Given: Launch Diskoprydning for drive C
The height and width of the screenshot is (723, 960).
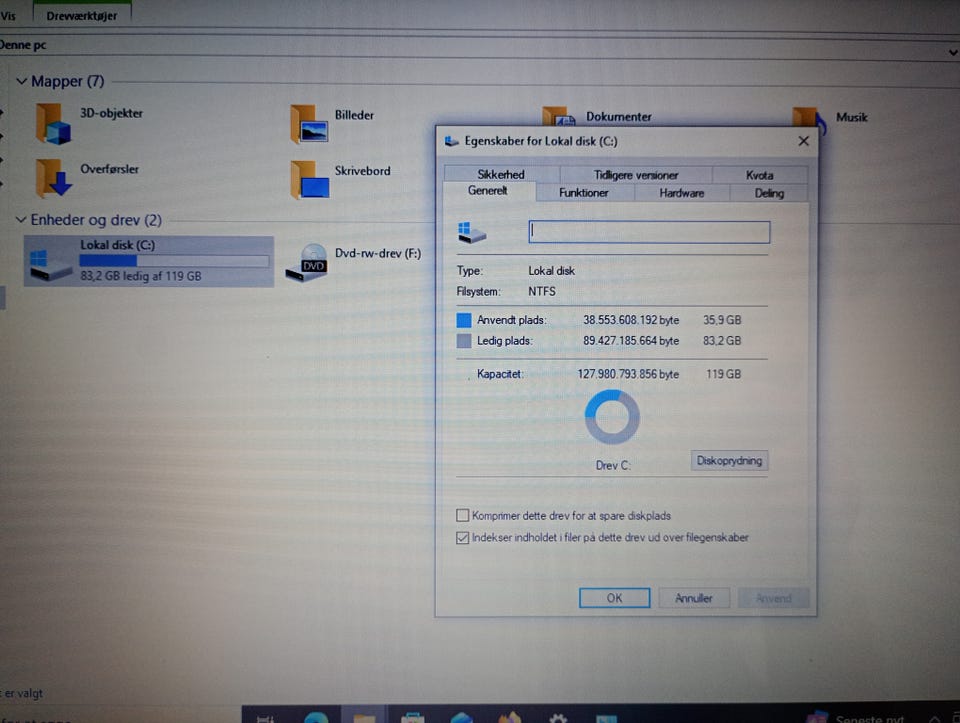Looking at the screenshot, I should tap(729, 460).
